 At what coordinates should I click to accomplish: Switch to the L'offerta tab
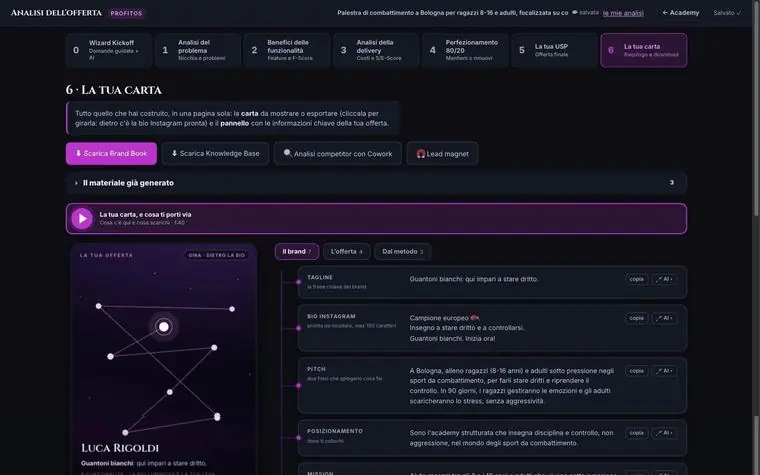pos(347,252)
